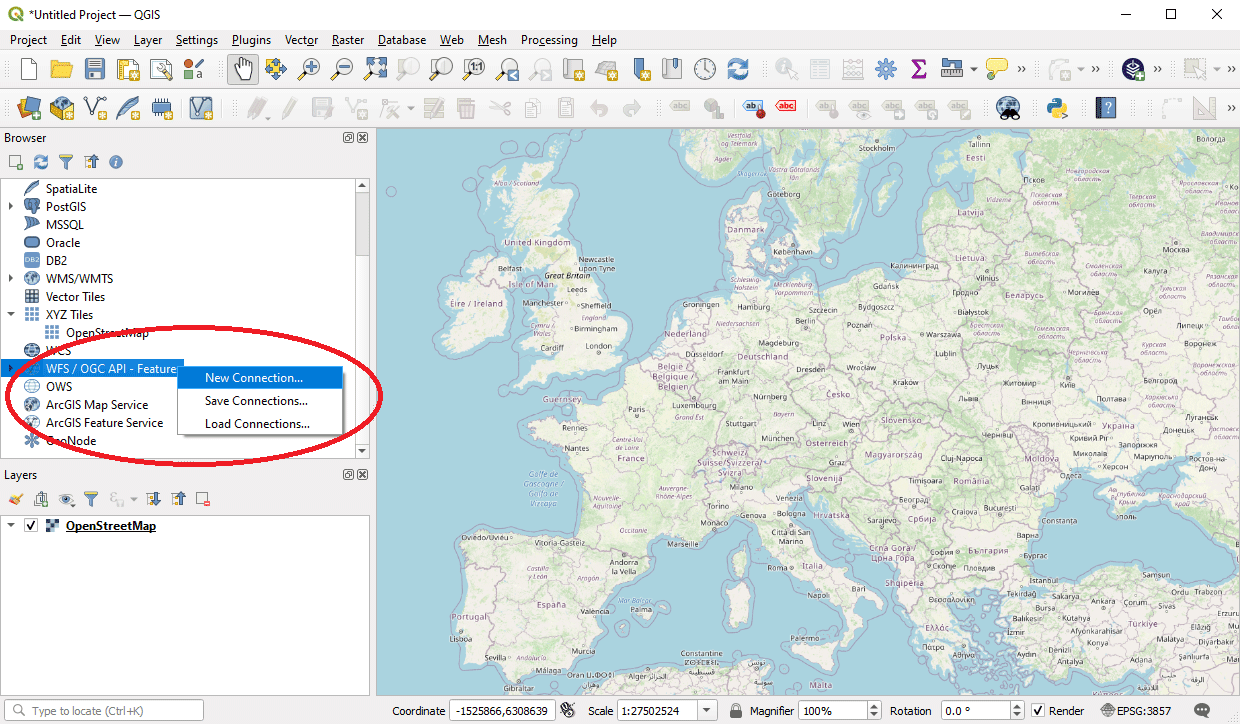Open Statistical Summary sigma icon
The height and width of the screenshot is (724, 1240).
tap(918, 69)
